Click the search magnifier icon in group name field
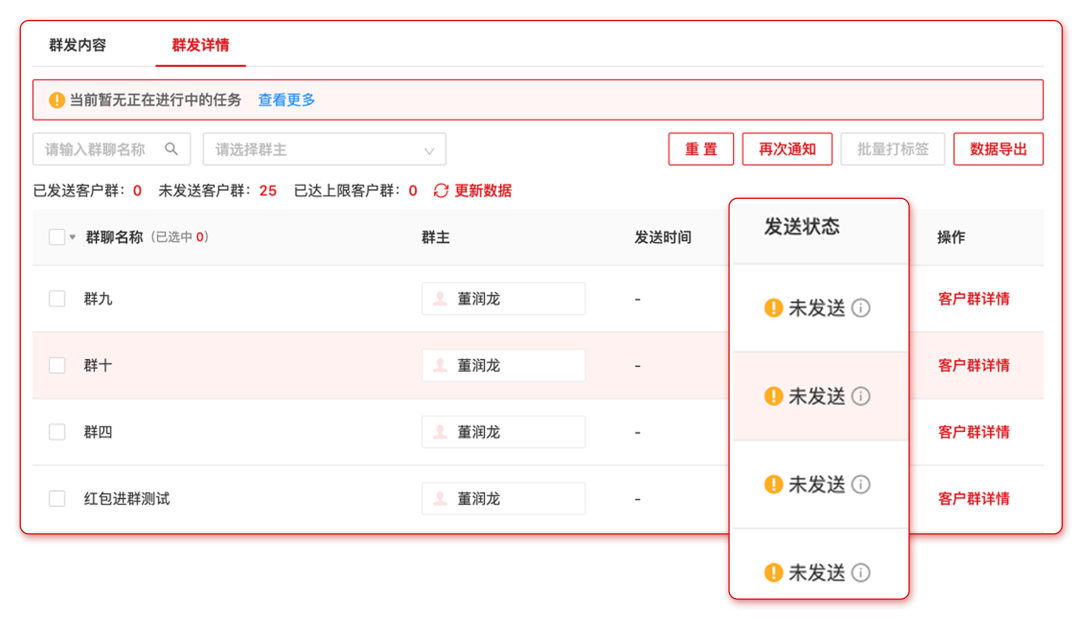 [x=172, y=149]
